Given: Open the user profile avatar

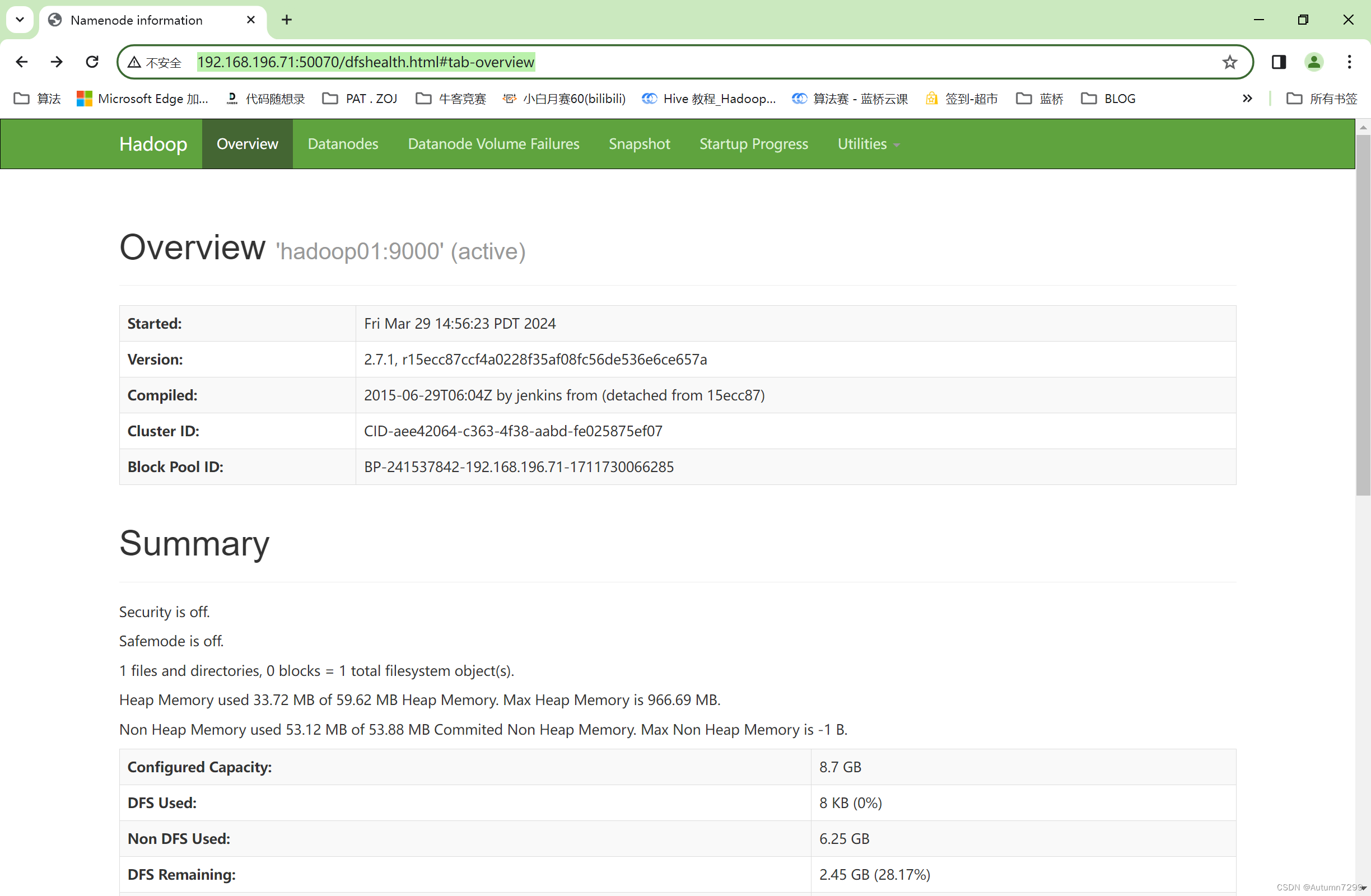Looking at the screenshot, I should point(1314,62).
